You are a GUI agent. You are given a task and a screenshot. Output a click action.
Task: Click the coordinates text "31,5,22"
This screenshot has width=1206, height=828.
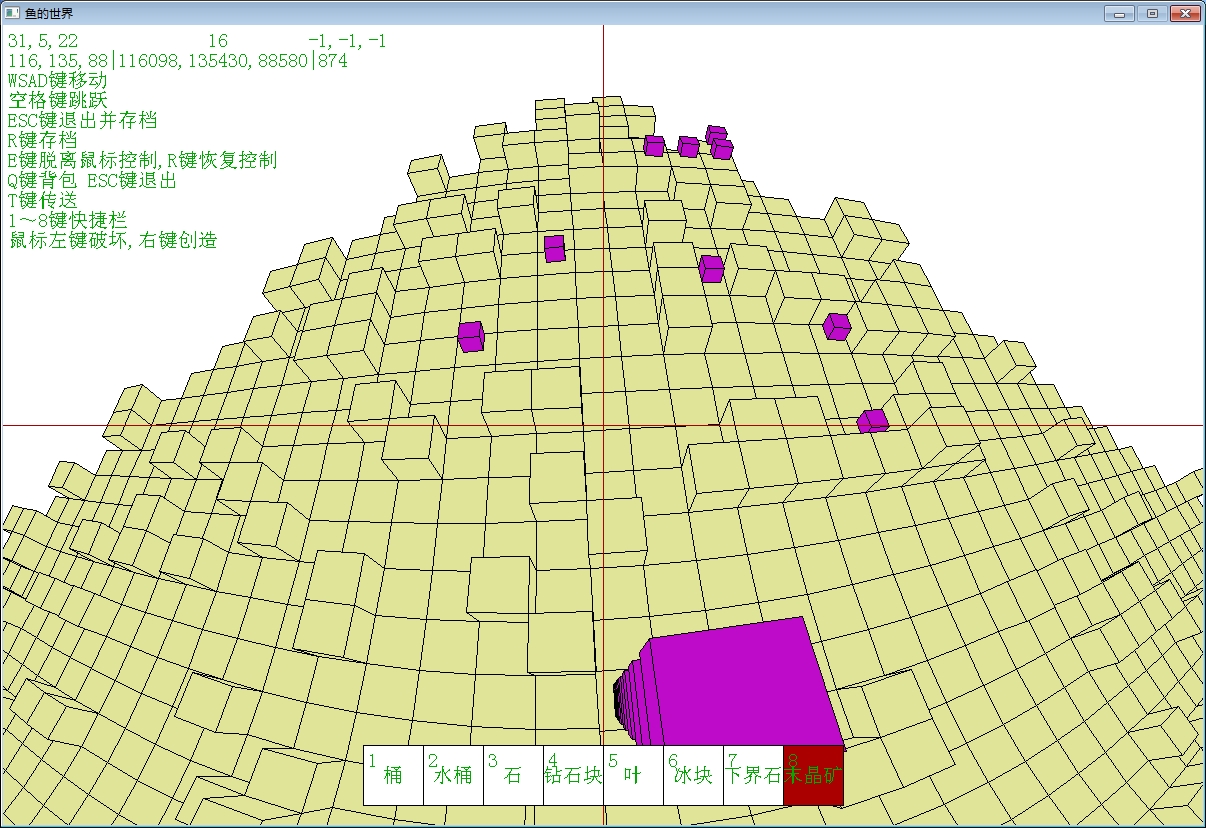click(x=43, y=41)
